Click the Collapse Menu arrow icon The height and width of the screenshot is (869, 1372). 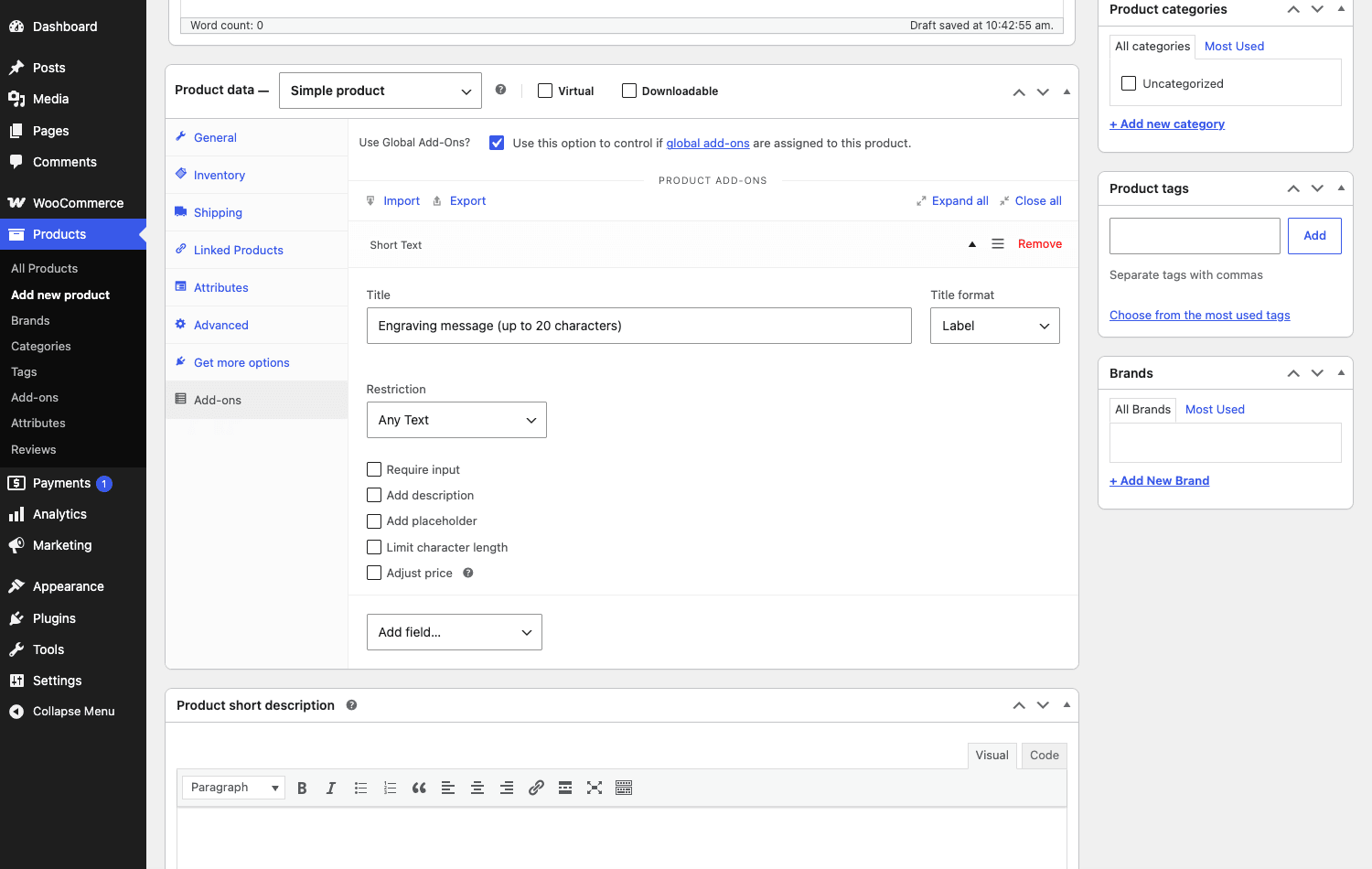coord(16,712)
